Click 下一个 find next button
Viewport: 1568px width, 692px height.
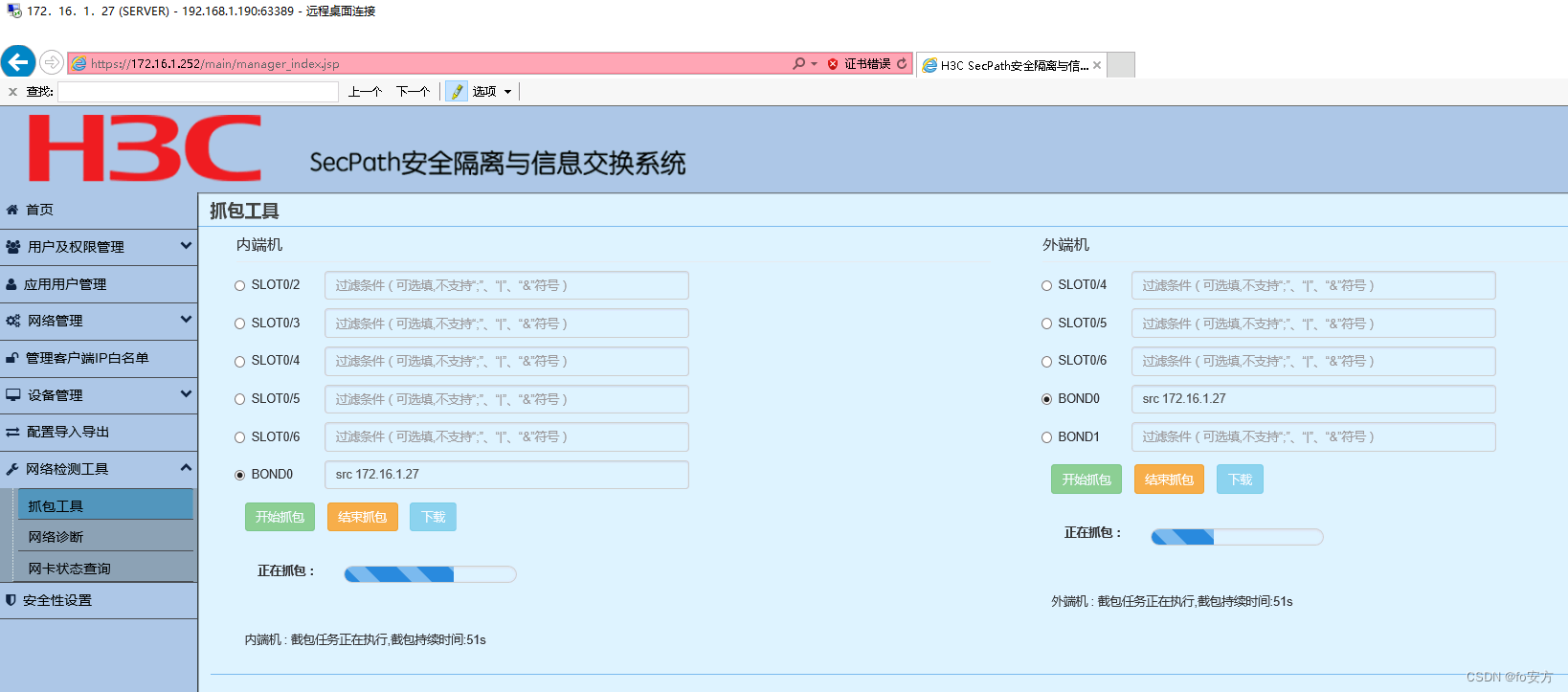pos(413,92)
